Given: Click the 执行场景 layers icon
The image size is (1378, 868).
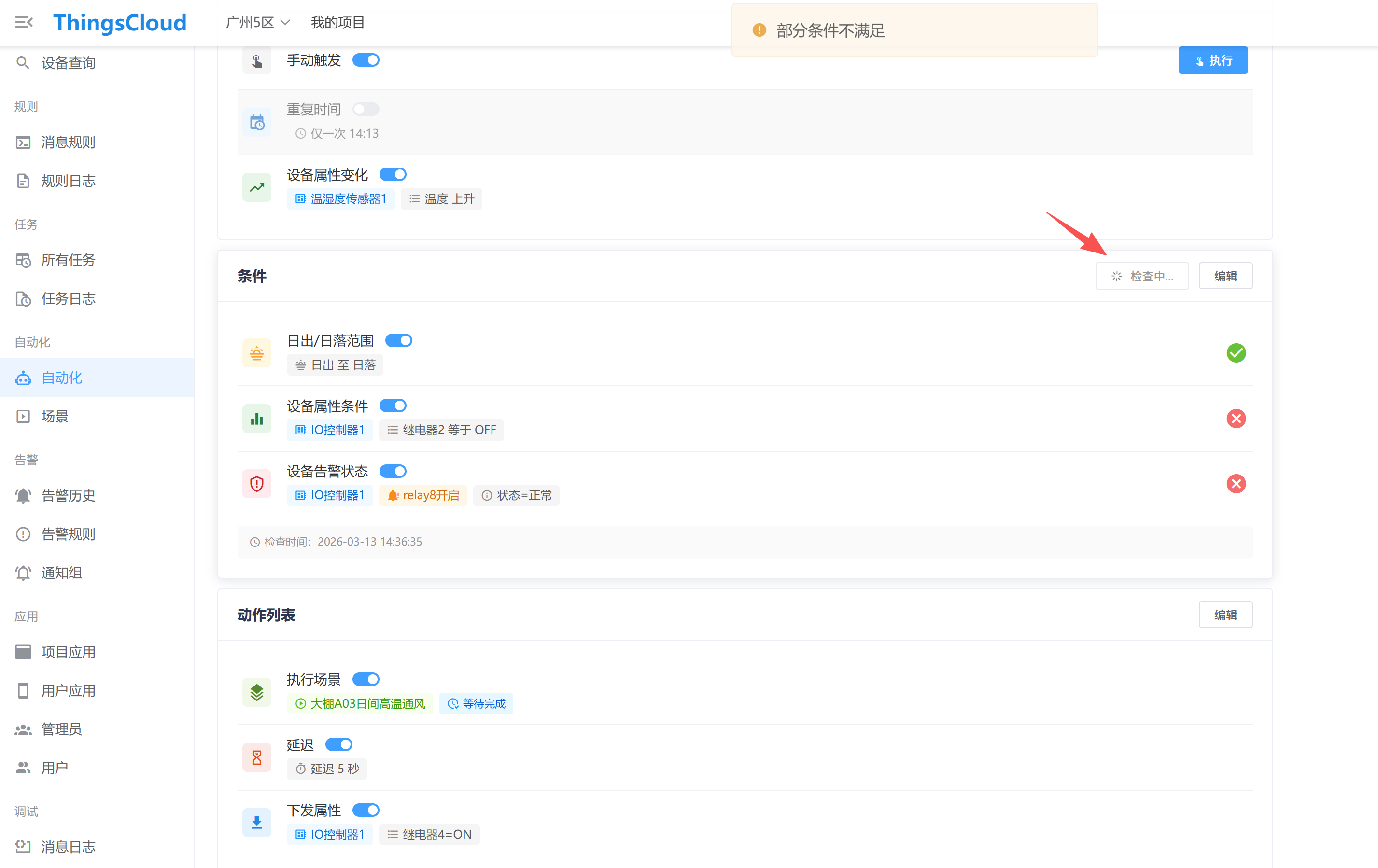Looking at the screenshot, I should coord(256,692).
